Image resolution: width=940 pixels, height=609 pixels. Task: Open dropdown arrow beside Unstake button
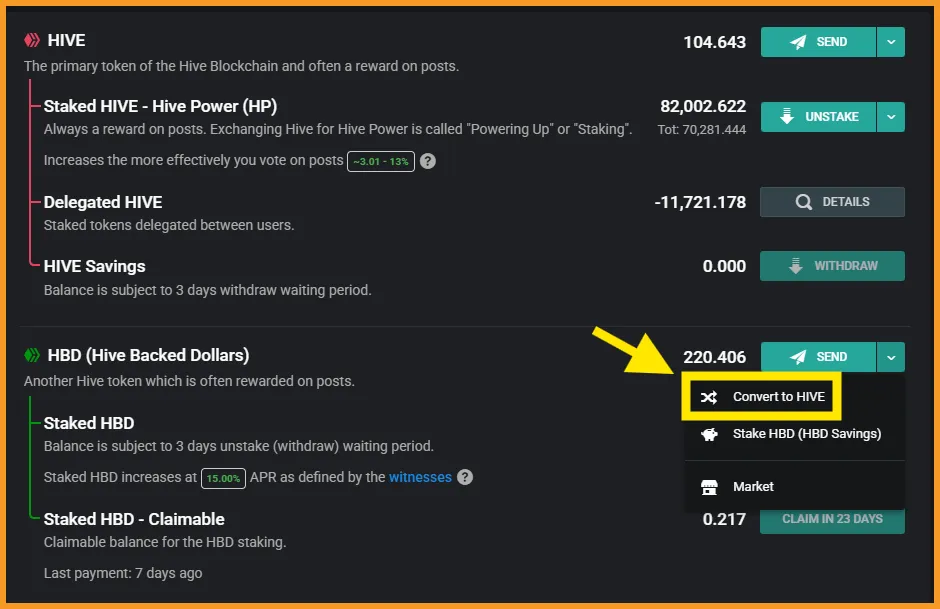(x=891, y=117)
